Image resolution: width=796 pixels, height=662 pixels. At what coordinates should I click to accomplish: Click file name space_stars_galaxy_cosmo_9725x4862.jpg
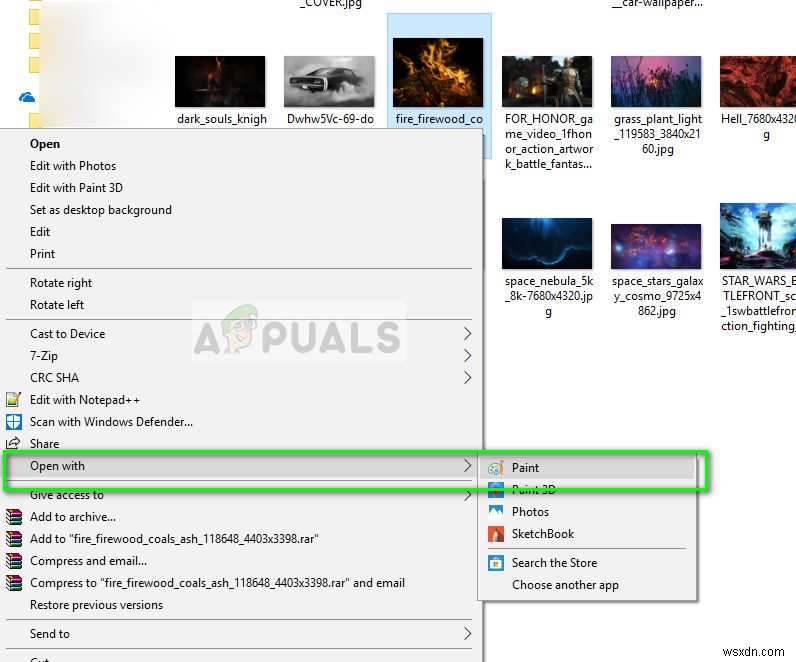point(657,296)
